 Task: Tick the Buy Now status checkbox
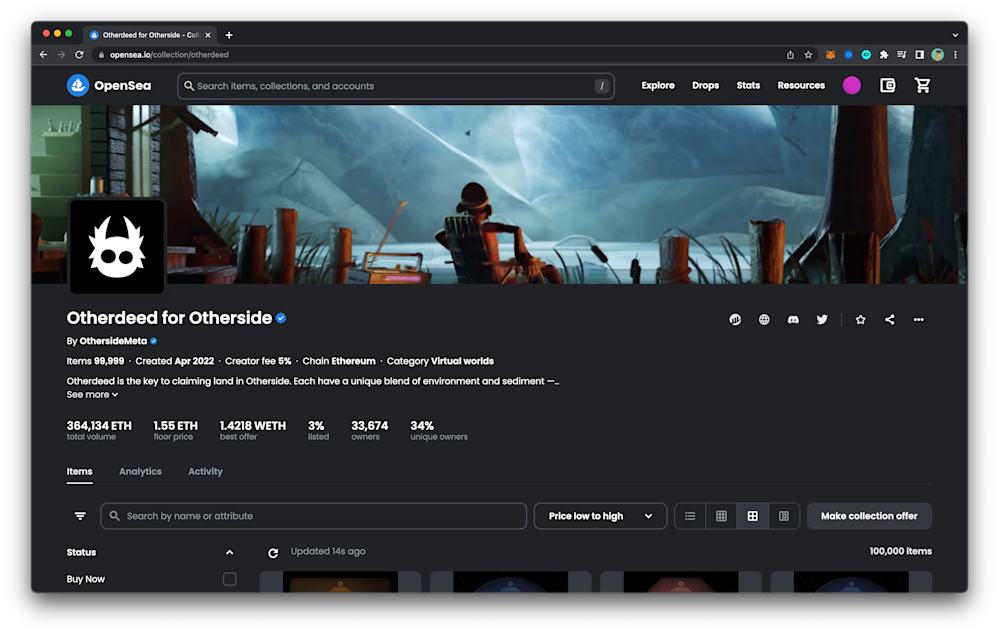tap(229, 579)
